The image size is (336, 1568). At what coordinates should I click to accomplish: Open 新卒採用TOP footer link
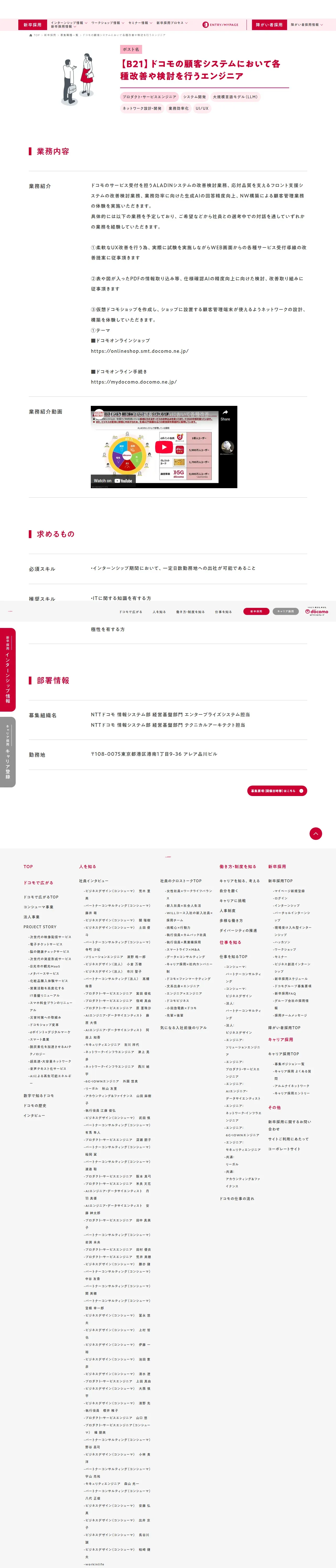[x=281, y=881]
